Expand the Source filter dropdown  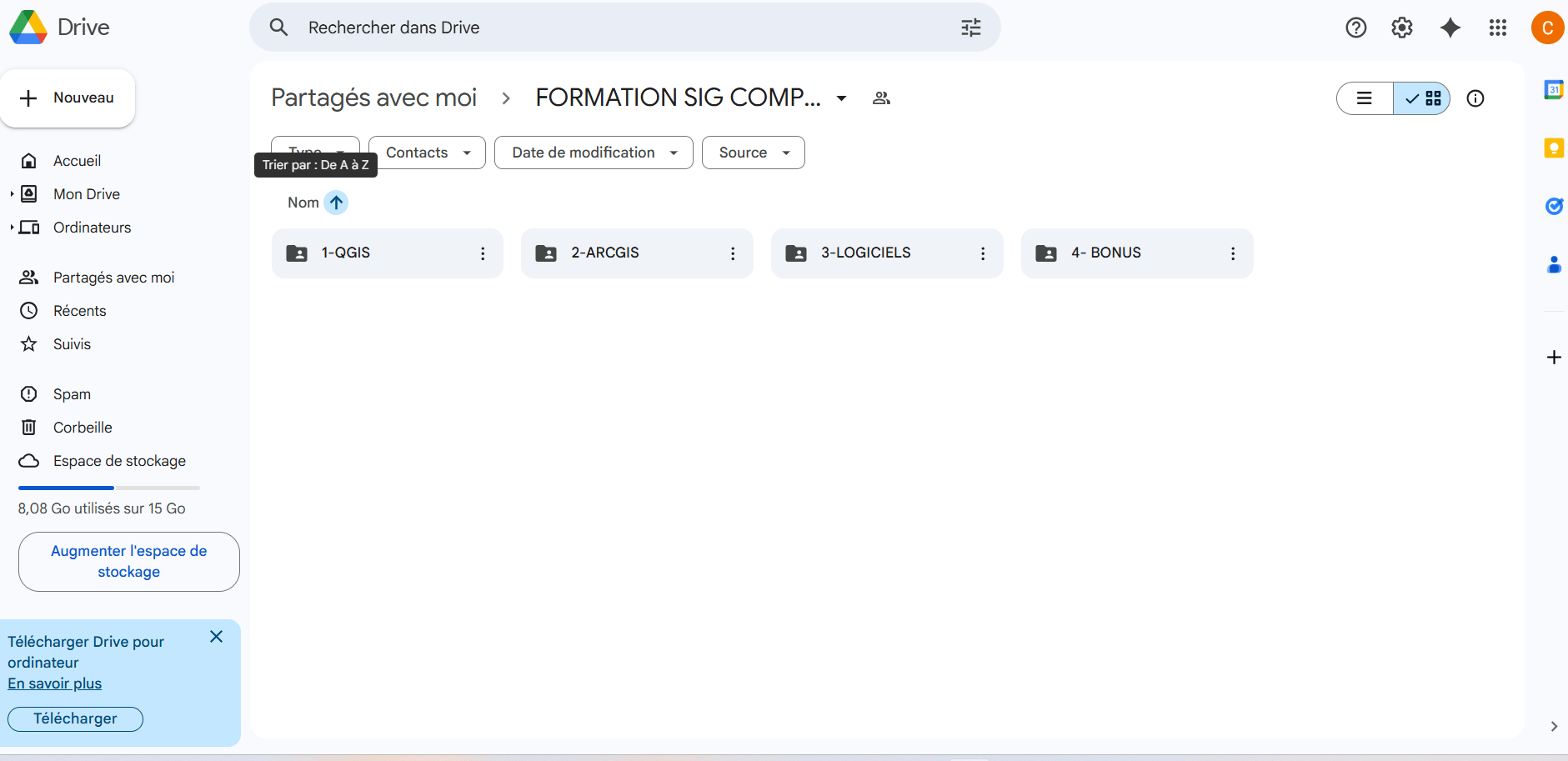click(753, 153)
